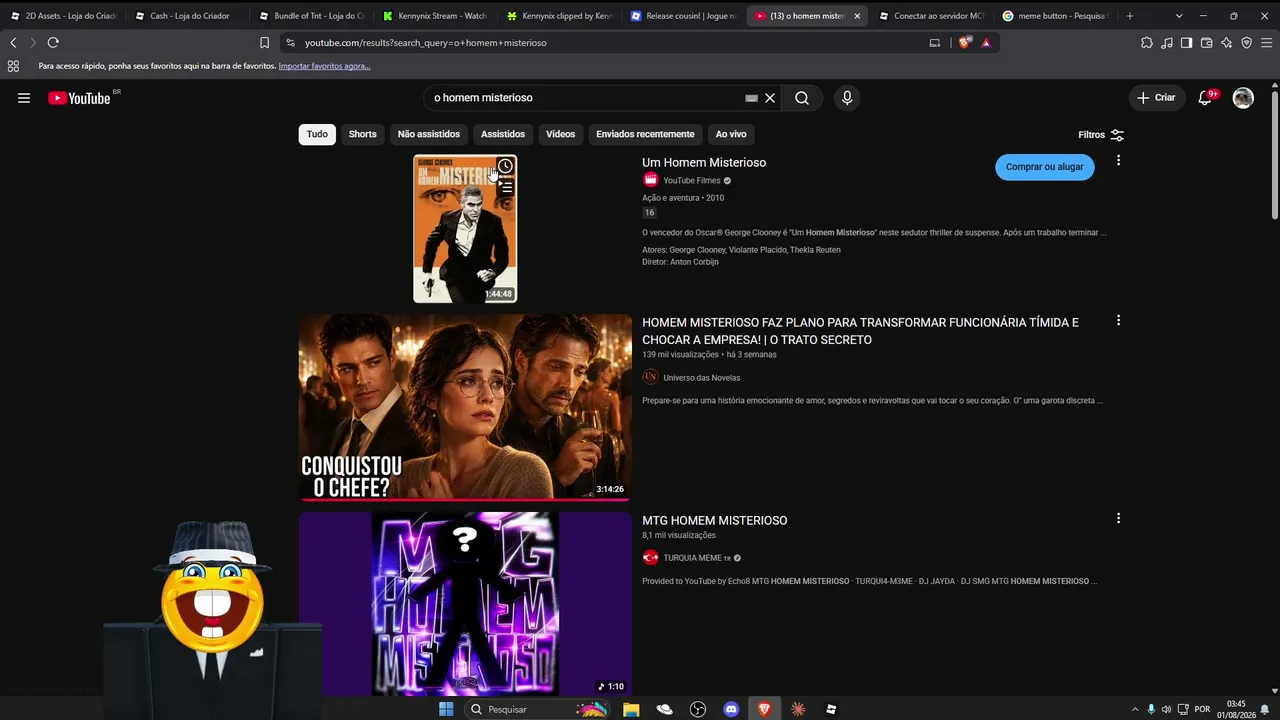Show apps grid in bookmarks bar
1280x720 pixels.
[13, 66]
